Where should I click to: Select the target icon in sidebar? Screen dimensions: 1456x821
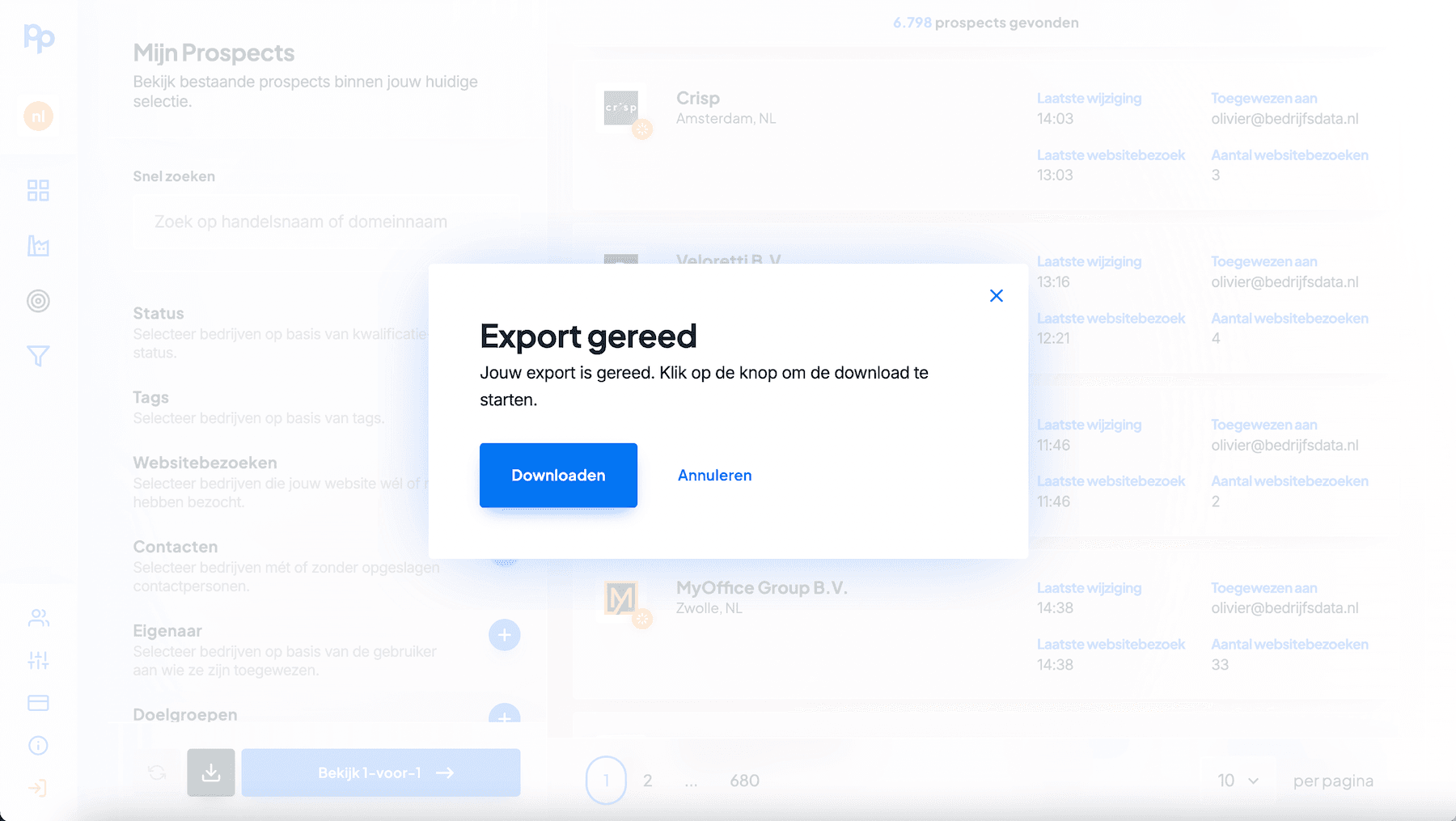(38, 301)
